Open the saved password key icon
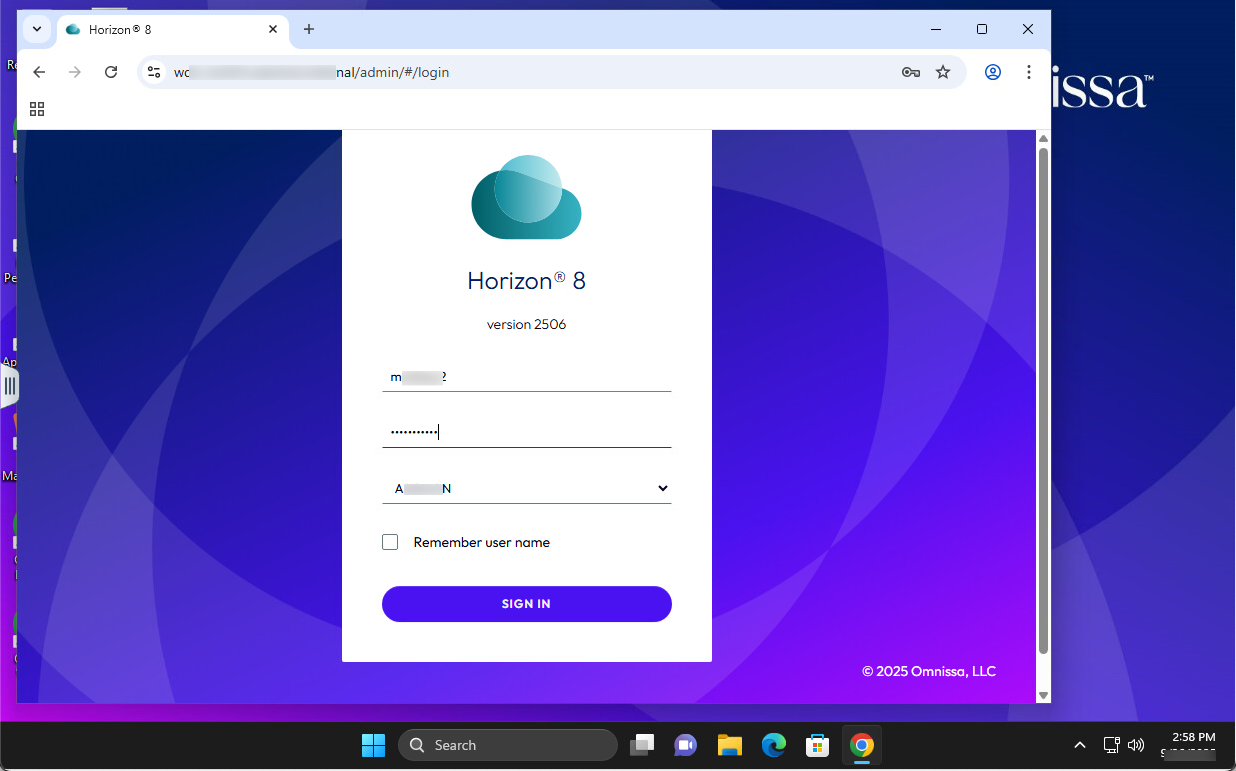Image resolution: width=1236 pixels, height=771 pixels. [x=910, y=72]
